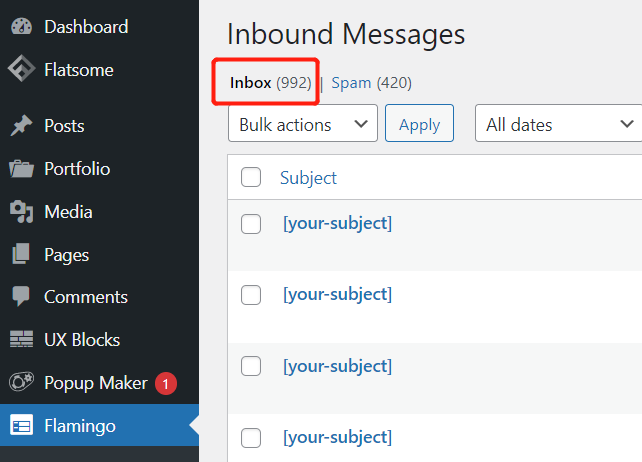Open the first [your-subject] message link

pos(338,223)
